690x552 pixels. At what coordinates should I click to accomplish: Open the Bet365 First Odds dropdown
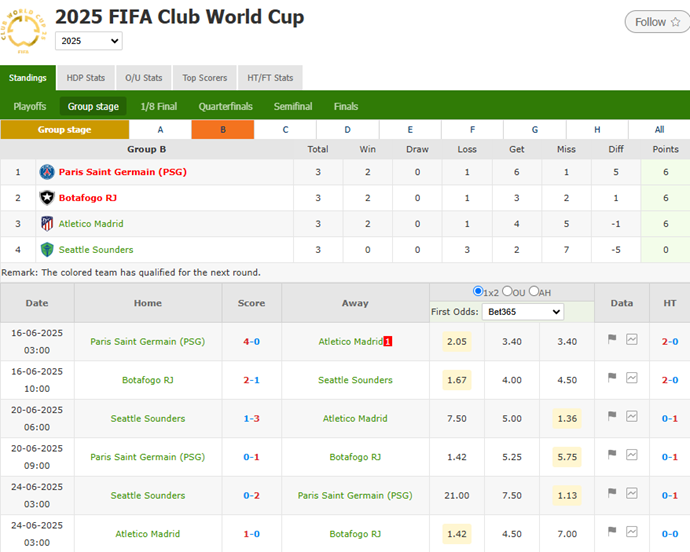point(523,312)
